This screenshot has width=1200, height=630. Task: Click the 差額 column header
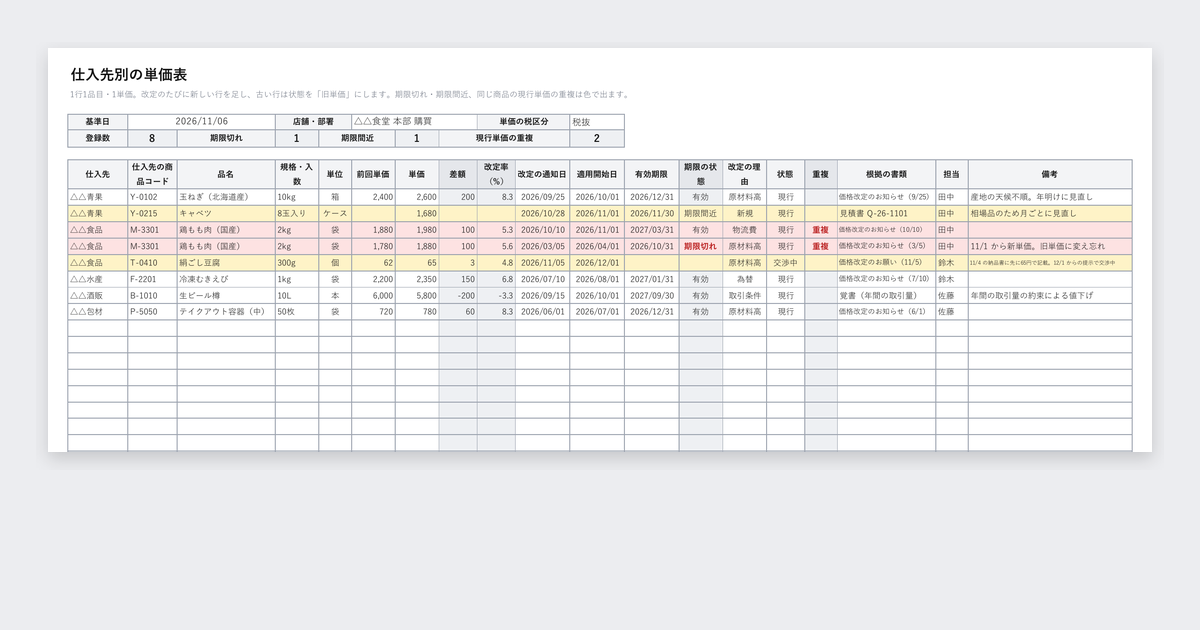click(x=457, y=174)
